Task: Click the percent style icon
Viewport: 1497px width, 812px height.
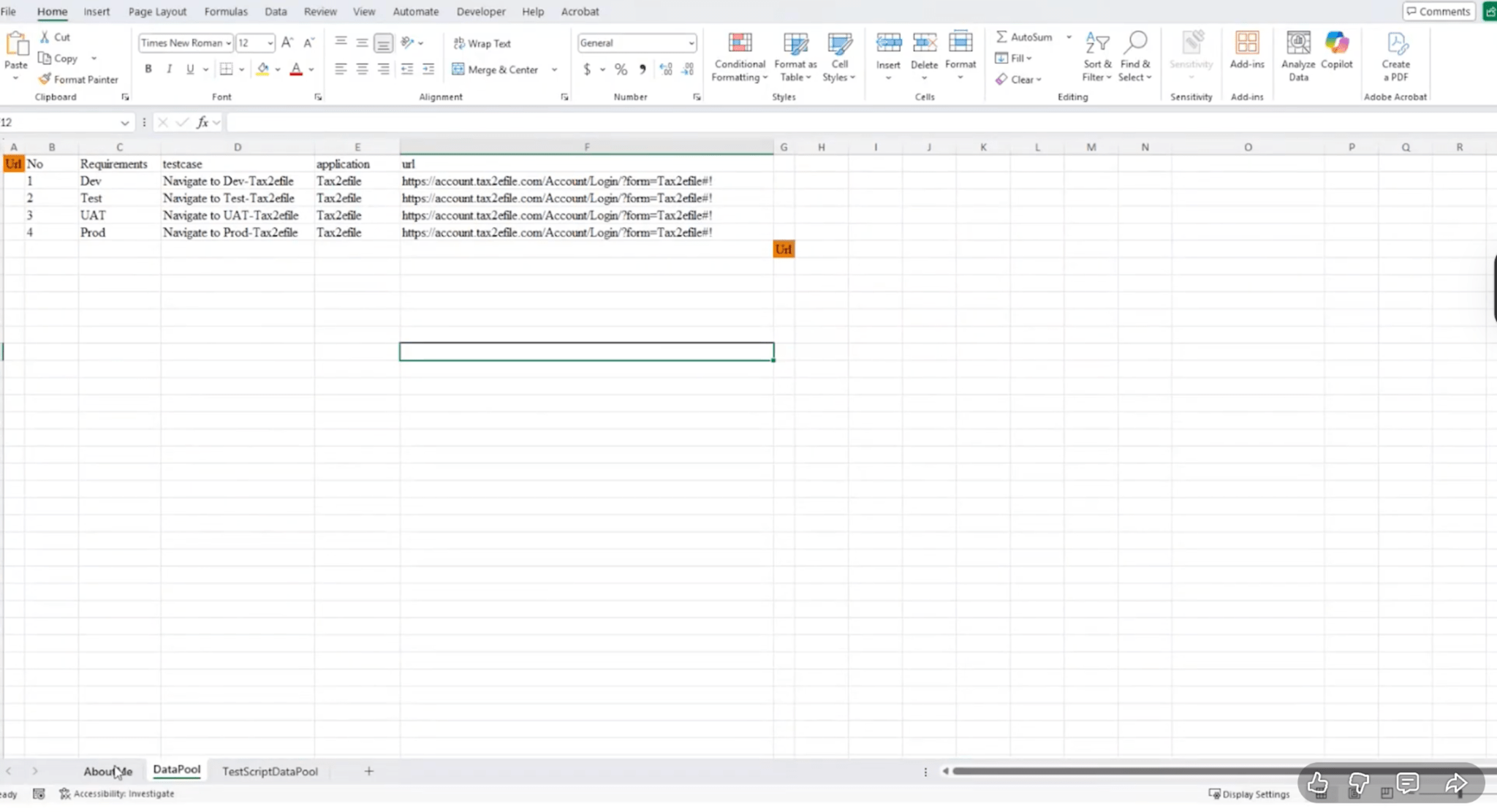Action: tap(621, 69)
